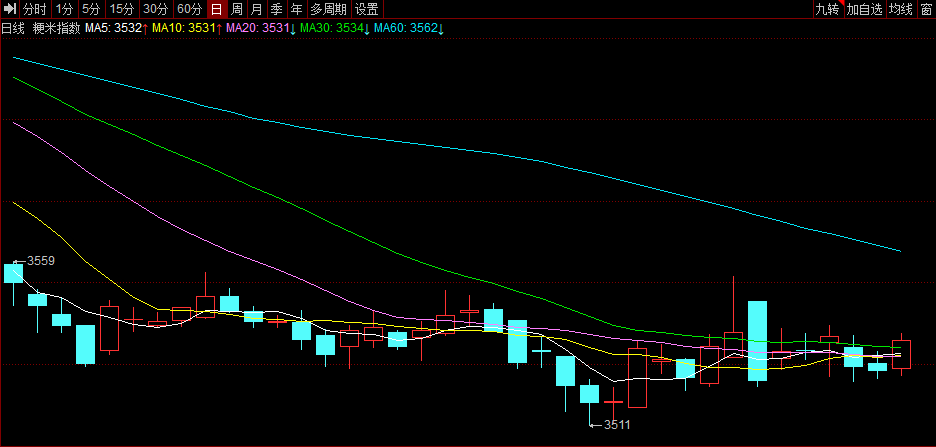
Task: Open 设置 settings
Action: (x=367, y=9)
